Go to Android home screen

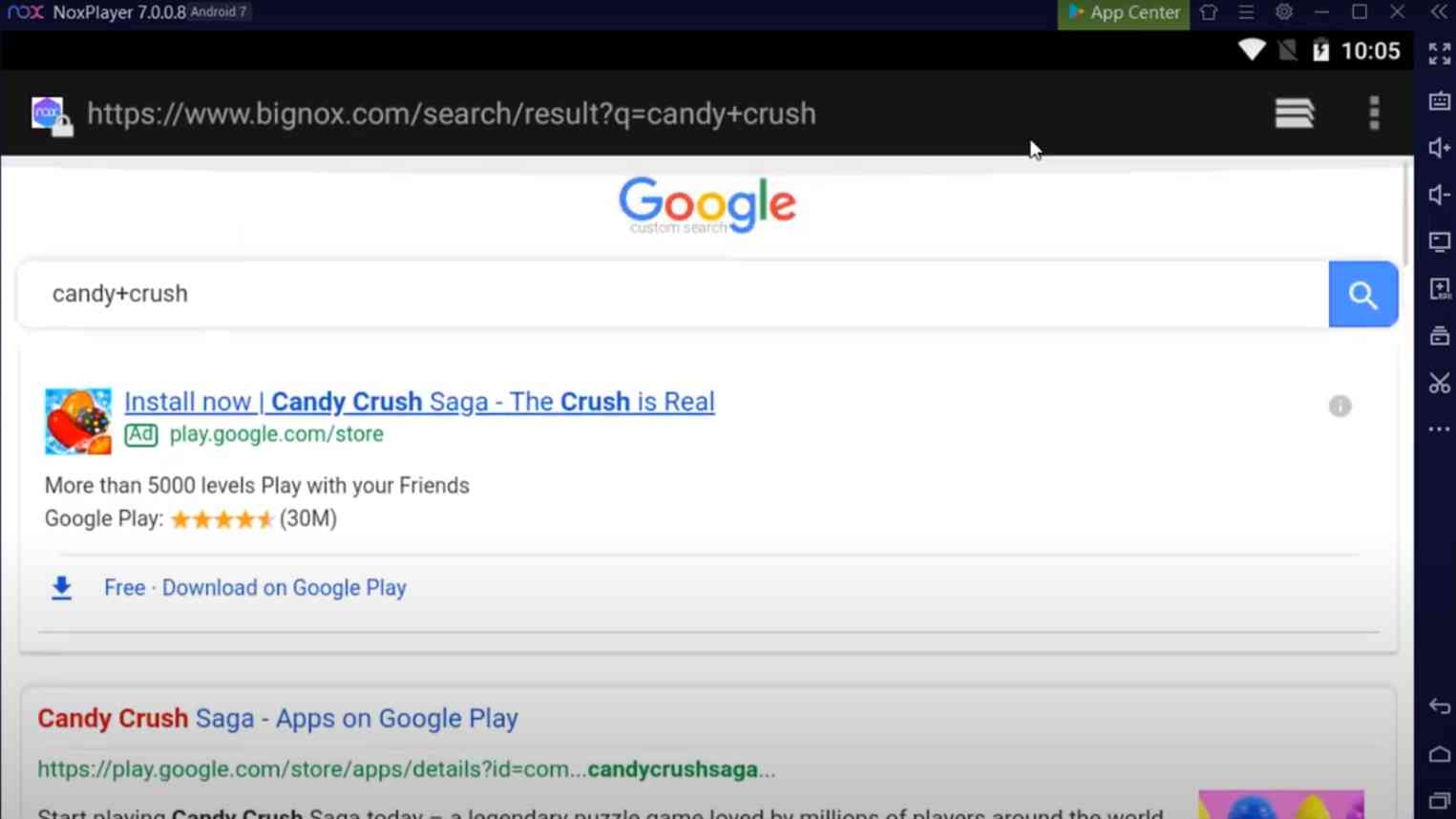pos(1439,754)
